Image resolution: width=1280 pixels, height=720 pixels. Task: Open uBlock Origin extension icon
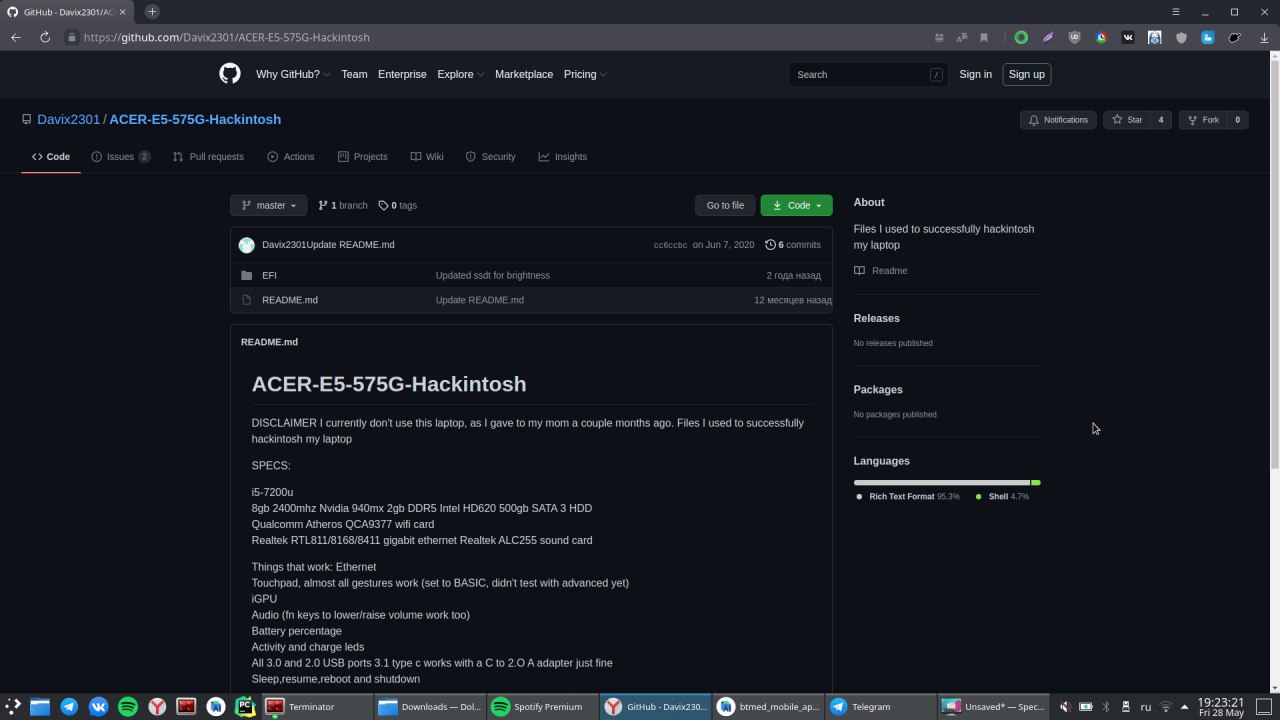click(1074, 37)
